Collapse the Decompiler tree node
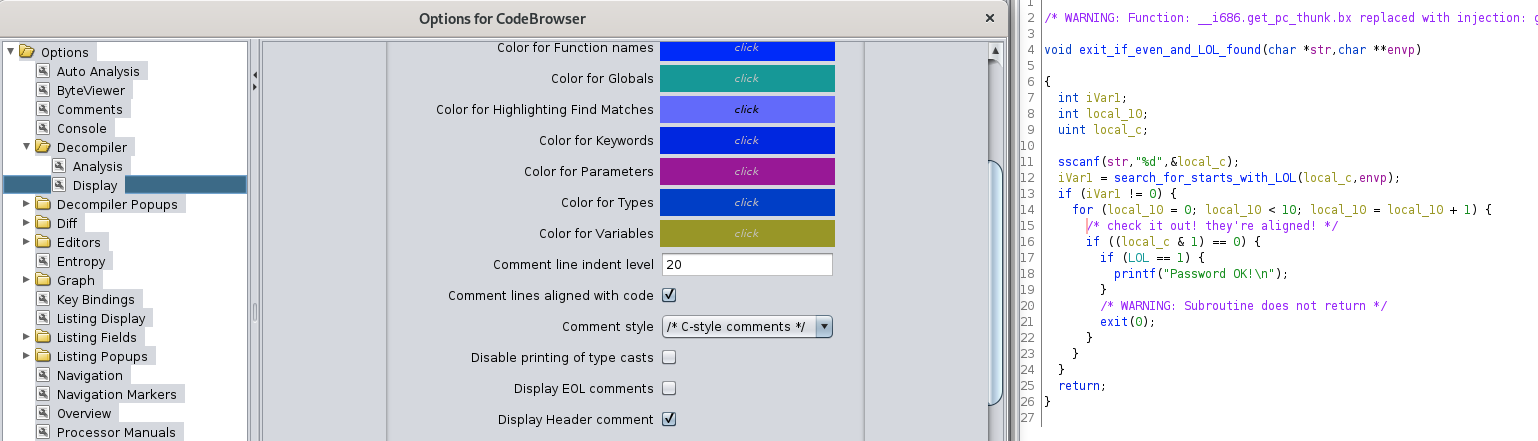 click(27, 147)
